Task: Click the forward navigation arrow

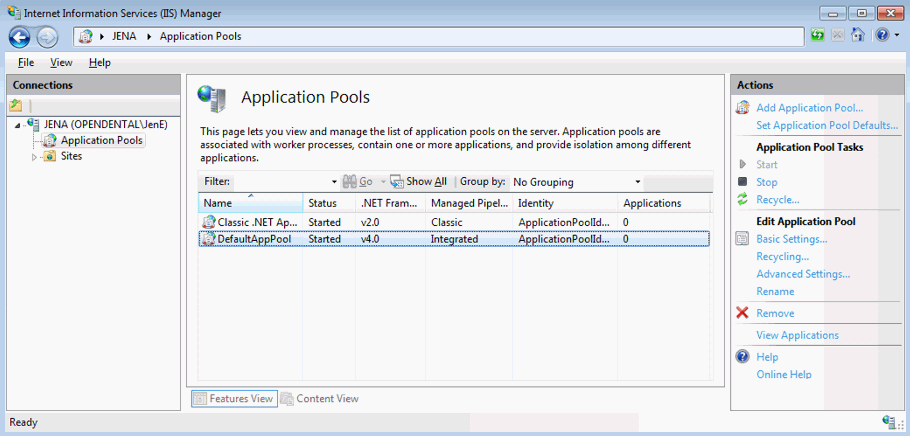Action: point(47,37)
